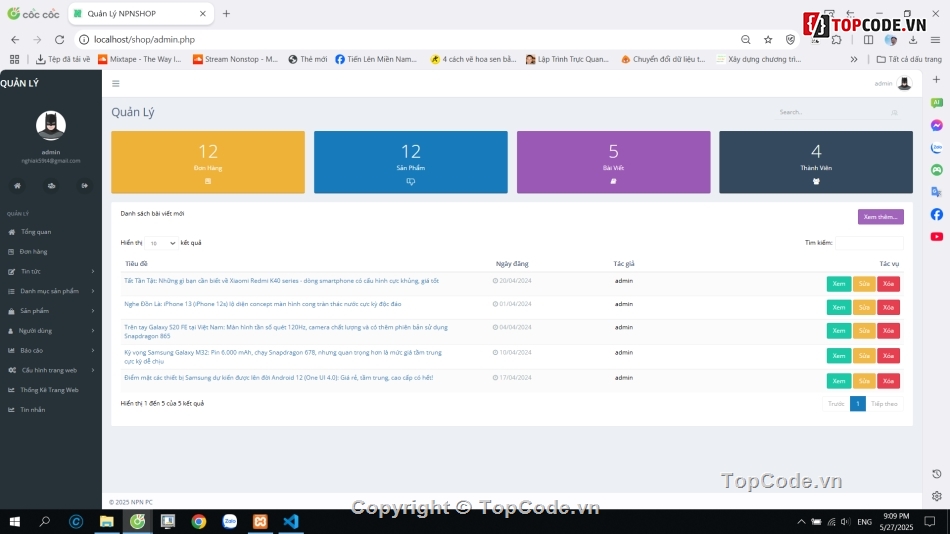Screen dimensions: 950x534
Task: Click Xem for Samsung Galaxy M32 article
Action: coord(839,356)
